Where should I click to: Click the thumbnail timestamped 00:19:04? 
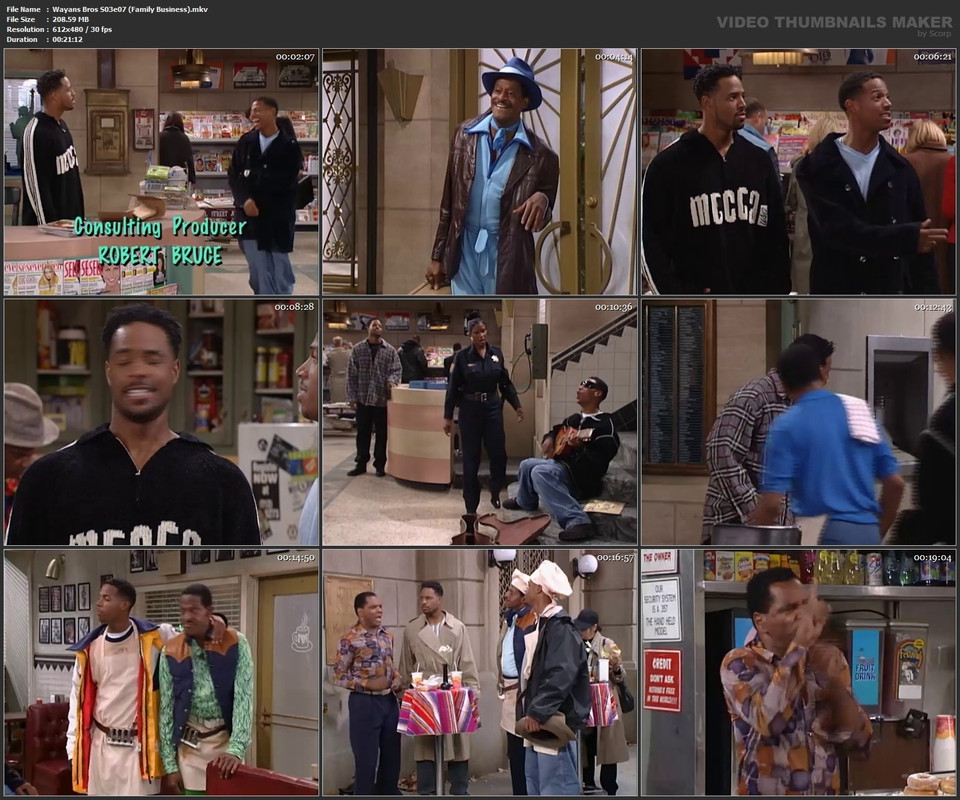(798, 672)
